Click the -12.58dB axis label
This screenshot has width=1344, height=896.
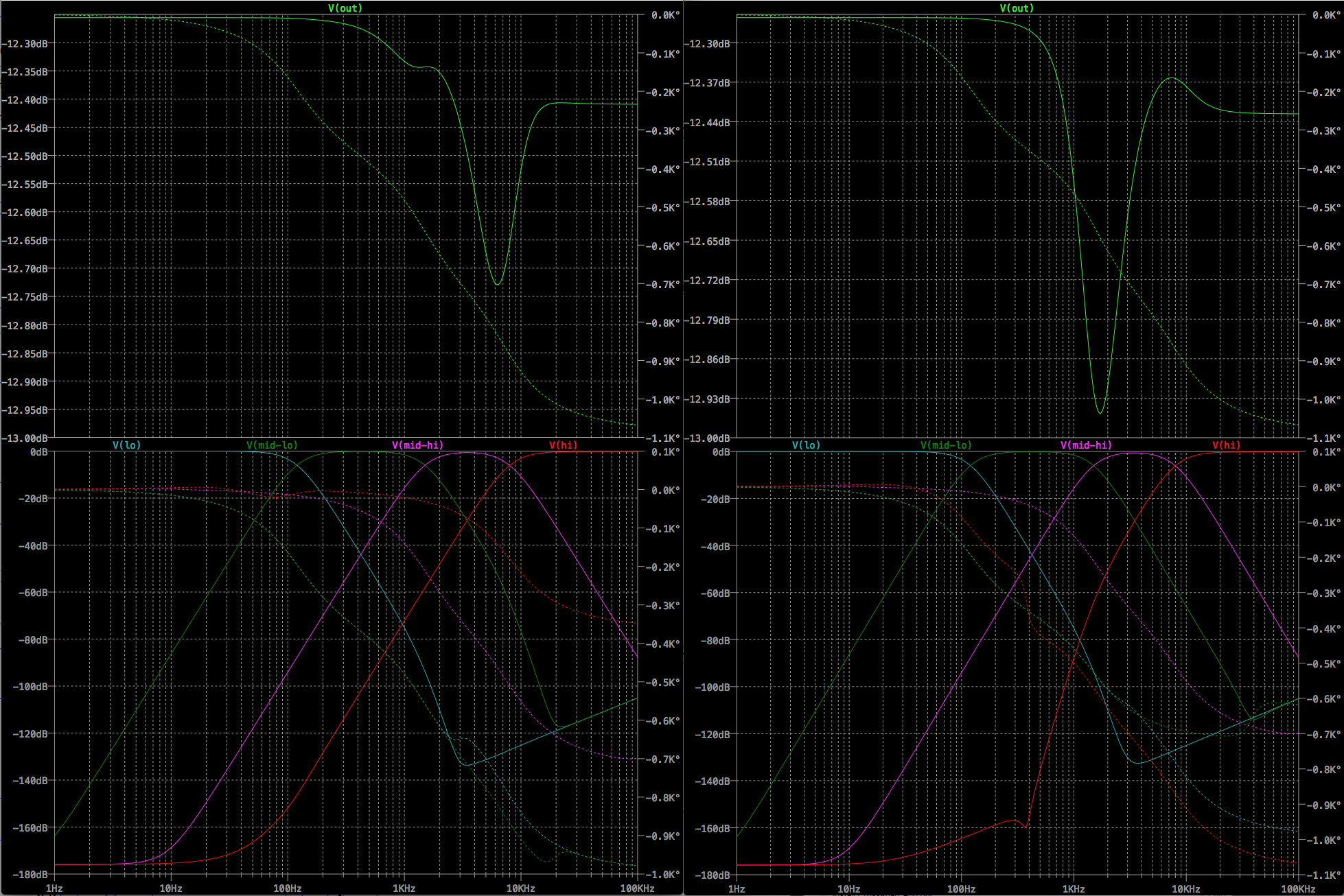pyautogui.click(x=707, y=202)
